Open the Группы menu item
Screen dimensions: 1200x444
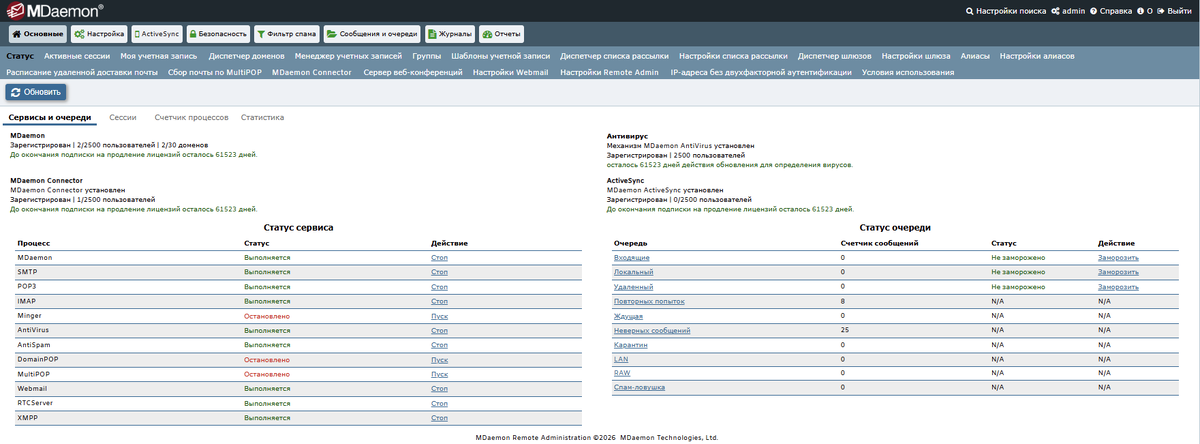[427, 56]
